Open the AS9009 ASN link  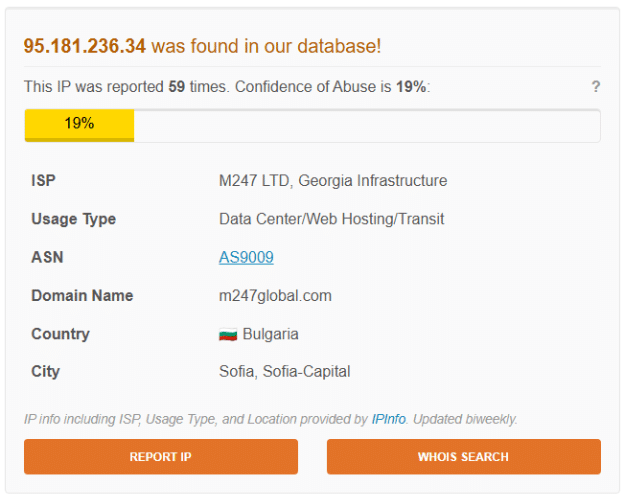[246, 258]
